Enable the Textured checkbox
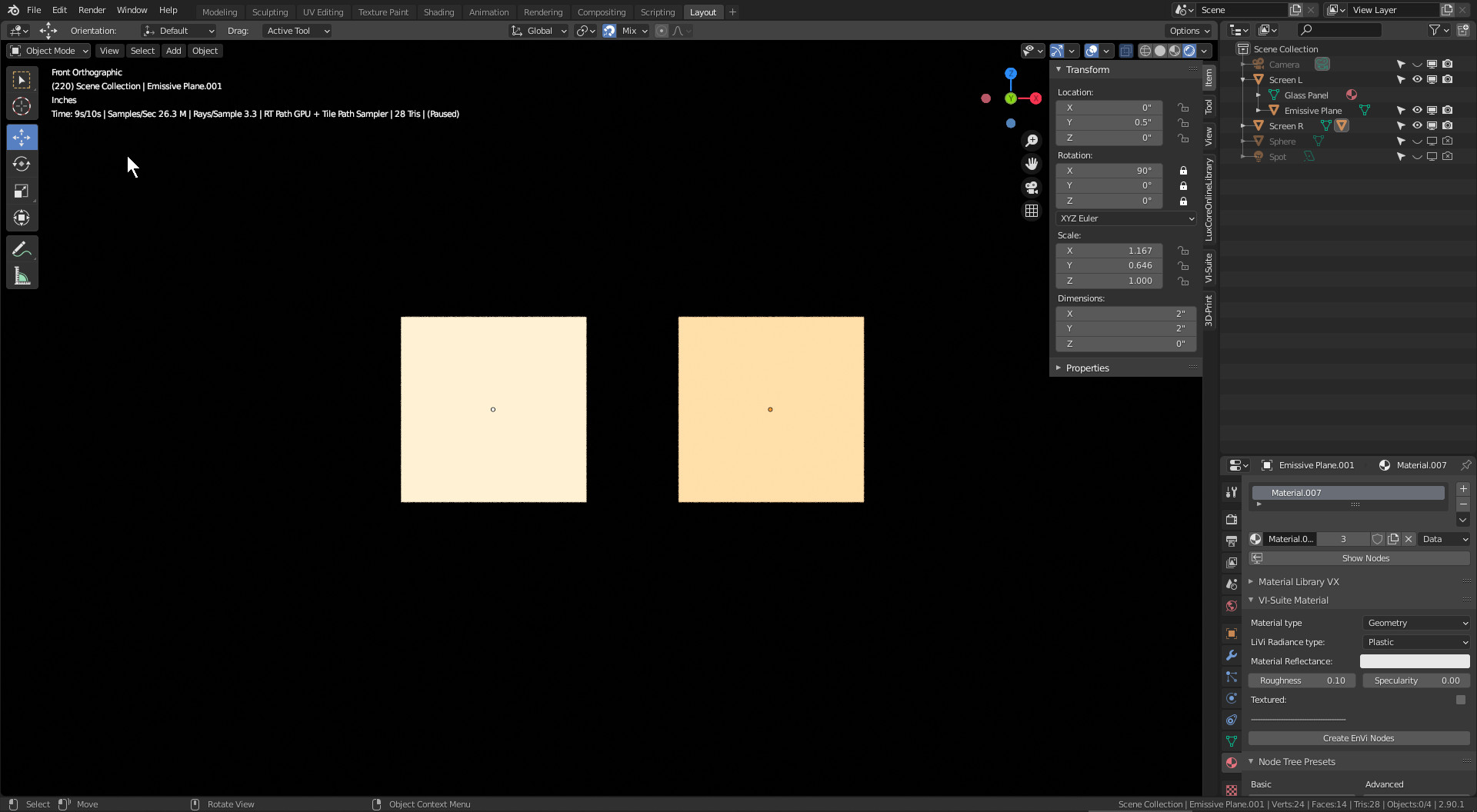The image size is (1477, 812). 1460,700
